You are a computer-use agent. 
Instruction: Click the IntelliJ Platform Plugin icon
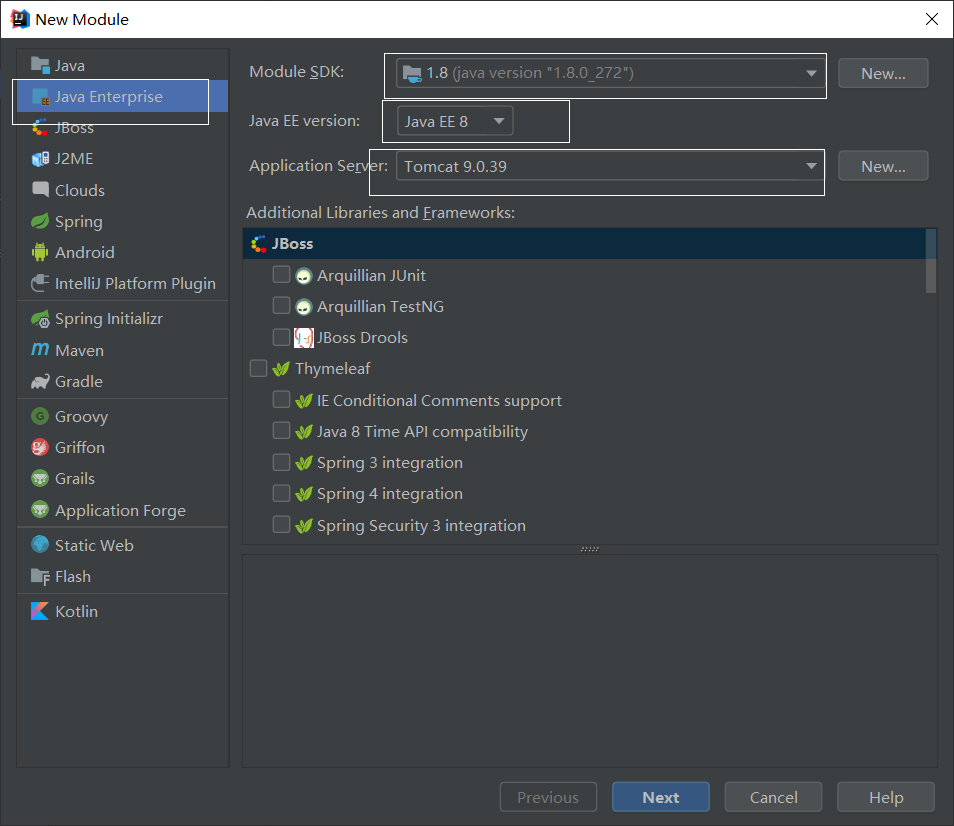click(40, 283)
